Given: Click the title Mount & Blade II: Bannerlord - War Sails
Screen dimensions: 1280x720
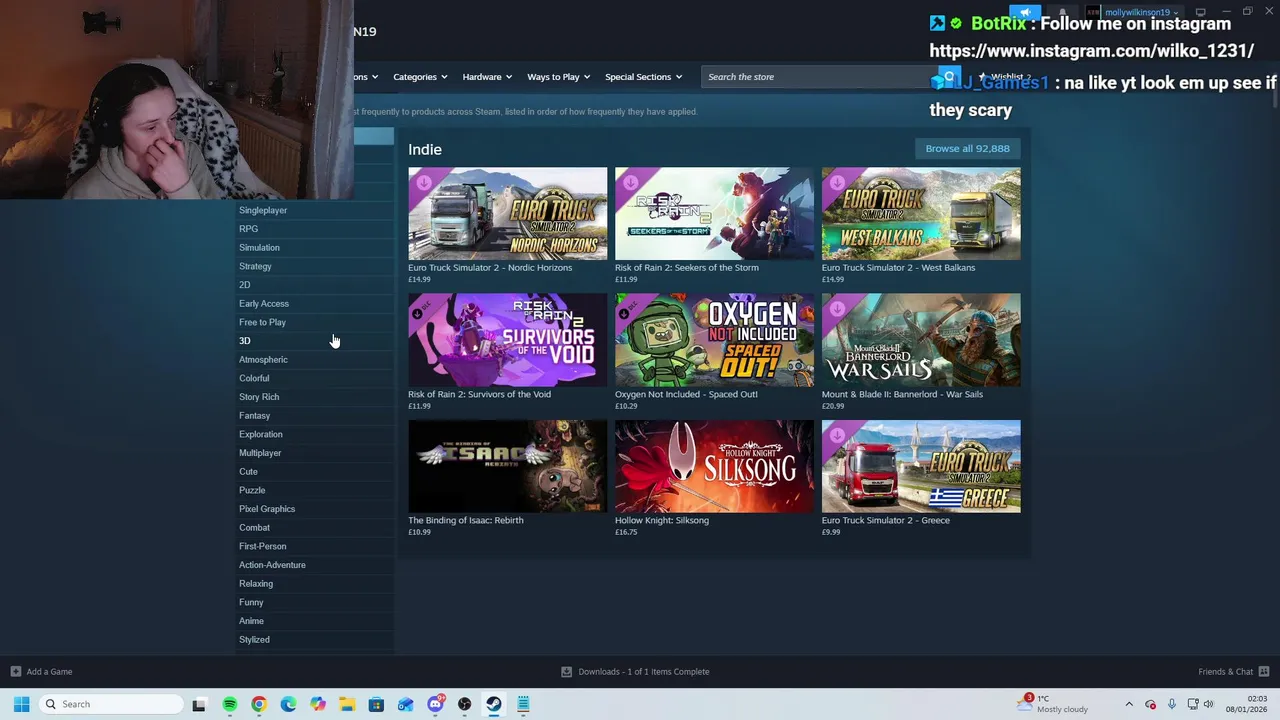Looking at the screenshot, I should tap(902, 394).
